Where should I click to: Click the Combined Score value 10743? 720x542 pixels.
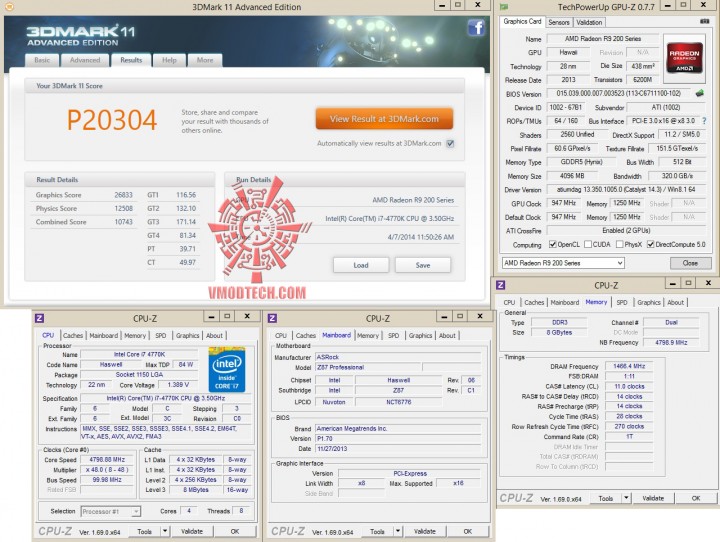[123, 222]
